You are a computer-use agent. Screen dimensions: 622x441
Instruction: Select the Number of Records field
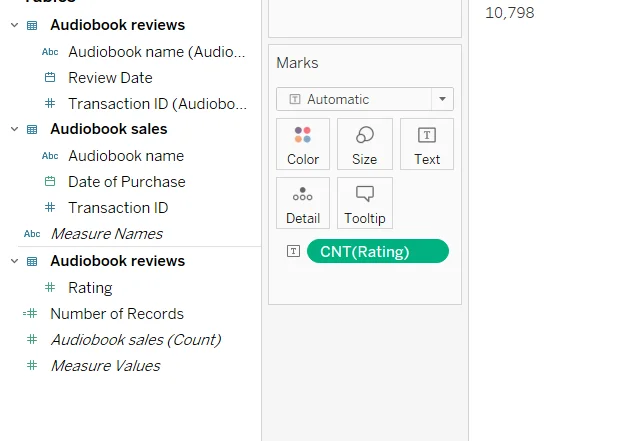point(117,314)
